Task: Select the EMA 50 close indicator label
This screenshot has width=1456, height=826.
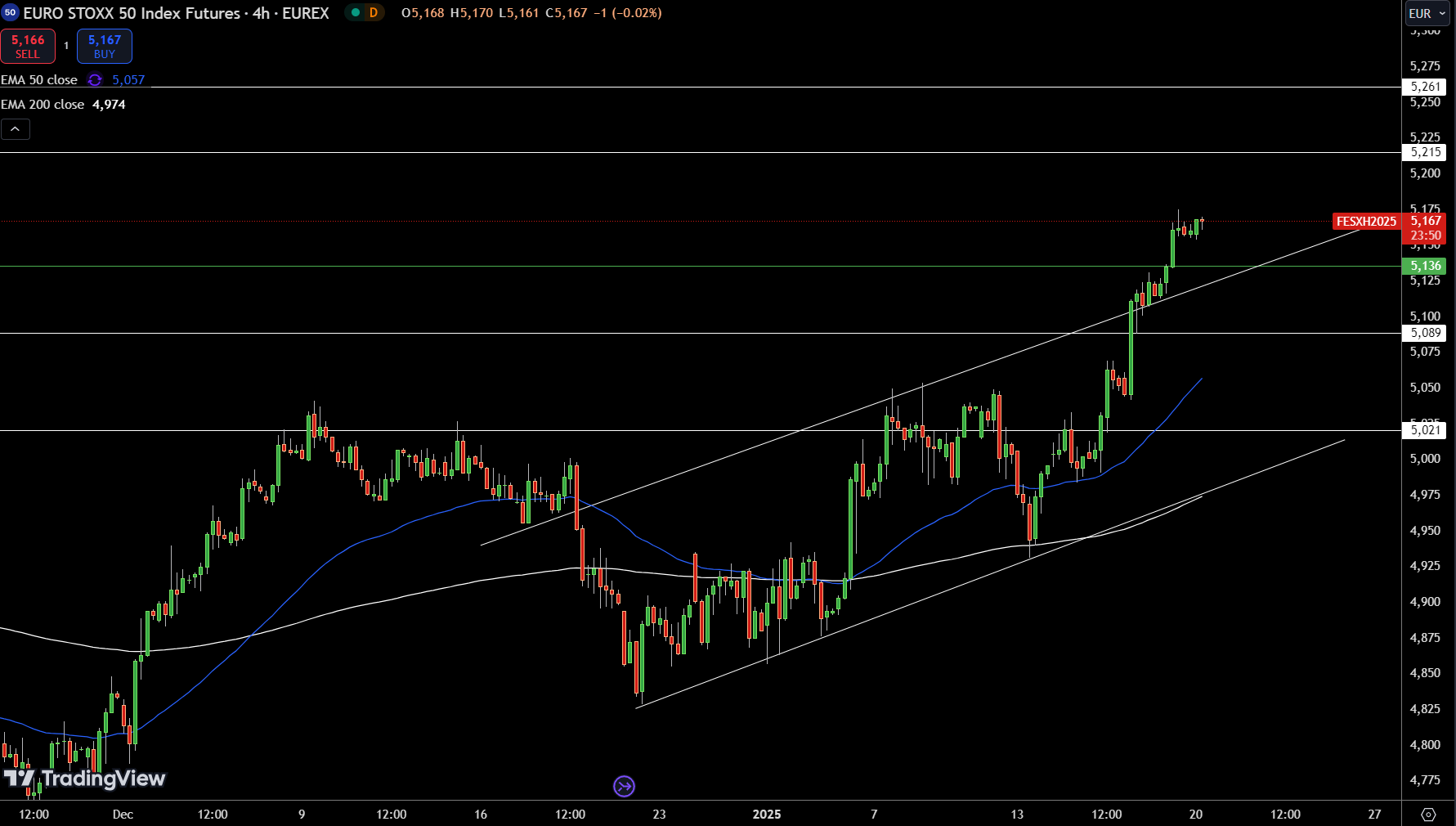Action: pos(39,80)
